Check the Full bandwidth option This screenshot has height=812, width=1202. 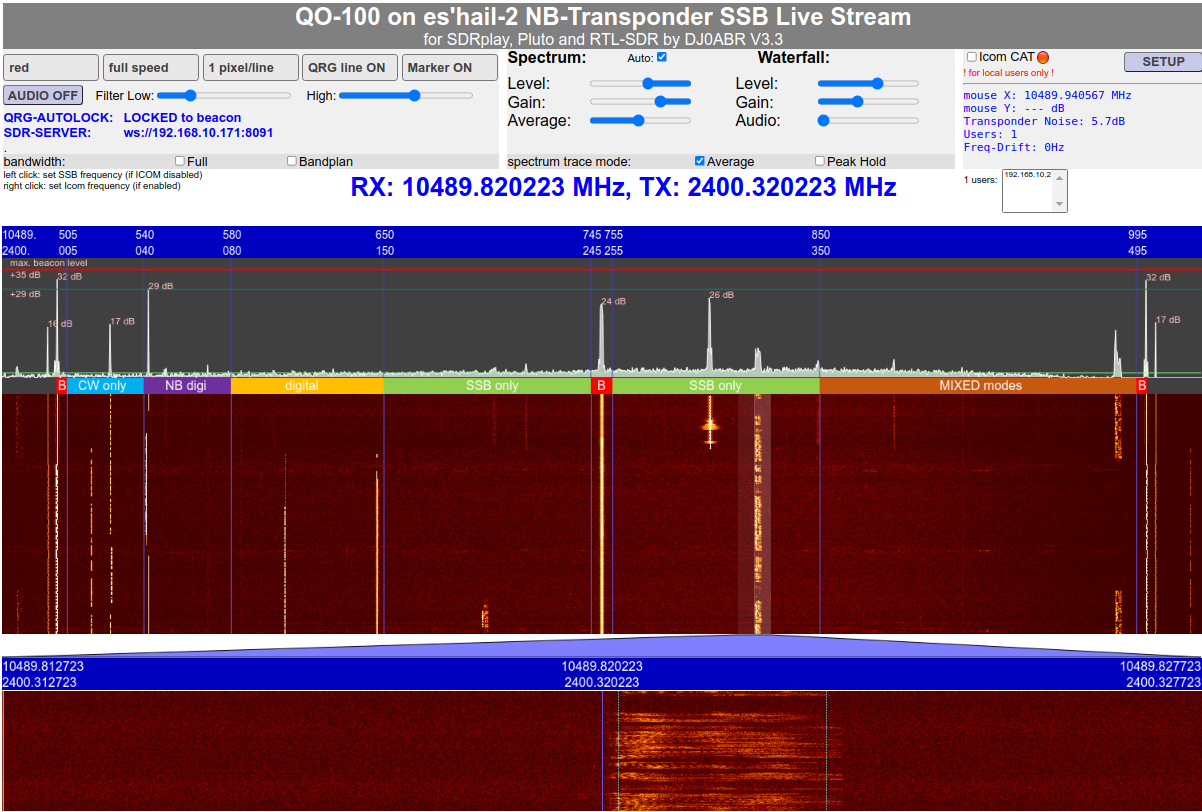[x=180, y=161]
